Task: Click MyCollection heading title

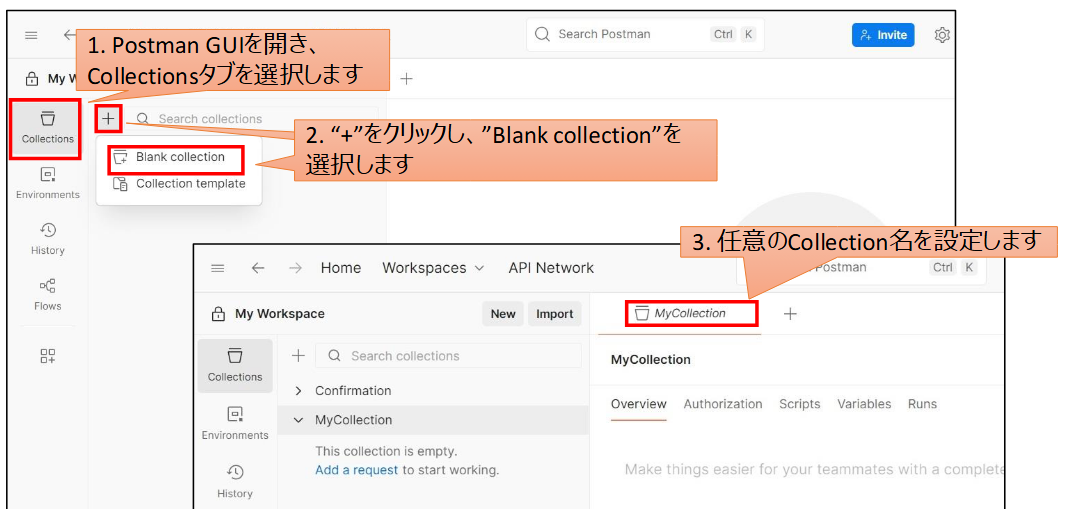Action: (651, 359)
